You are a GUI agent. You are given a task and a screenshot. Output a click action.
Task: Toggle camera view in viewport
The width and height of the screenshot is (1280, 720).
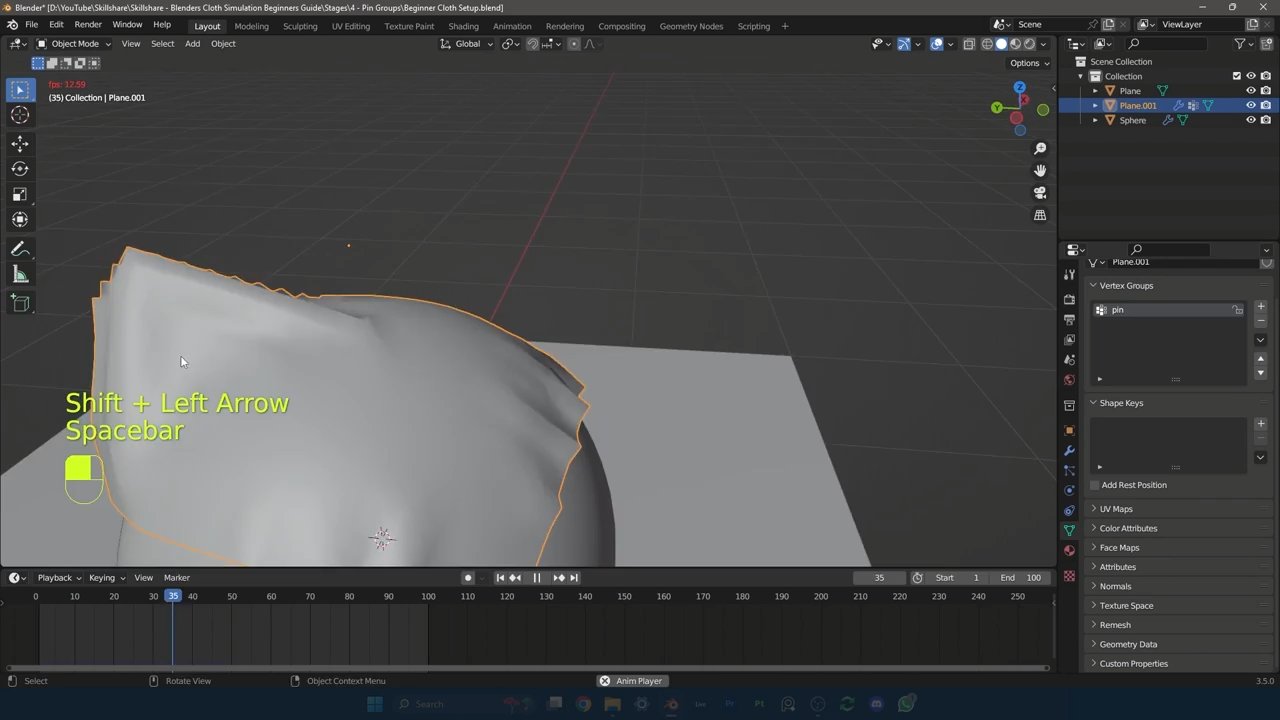pos(1040,193)
